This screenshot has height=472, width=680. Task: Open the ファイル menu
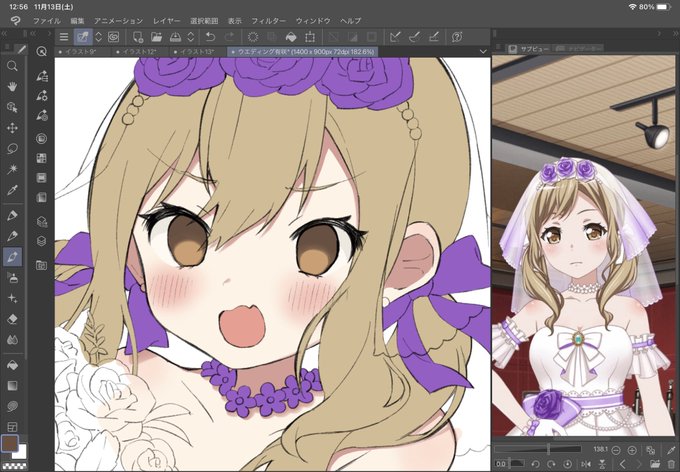point(47,21)
